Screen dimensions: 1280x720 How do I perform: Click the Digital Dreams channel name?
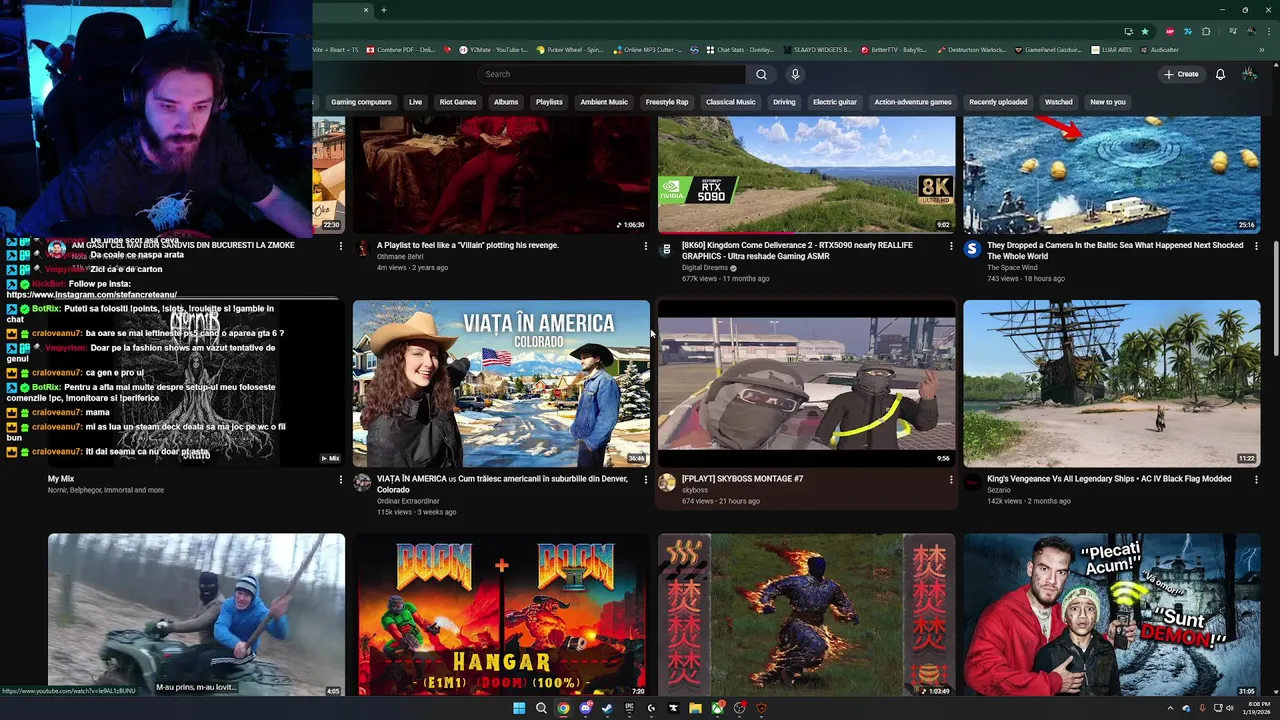coord(705,268)
